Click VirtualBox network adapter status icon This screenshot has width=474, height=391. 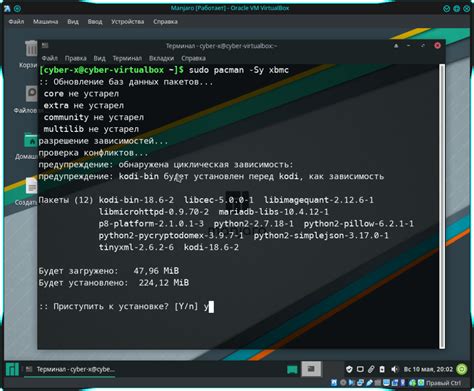(x=360, y=383)
